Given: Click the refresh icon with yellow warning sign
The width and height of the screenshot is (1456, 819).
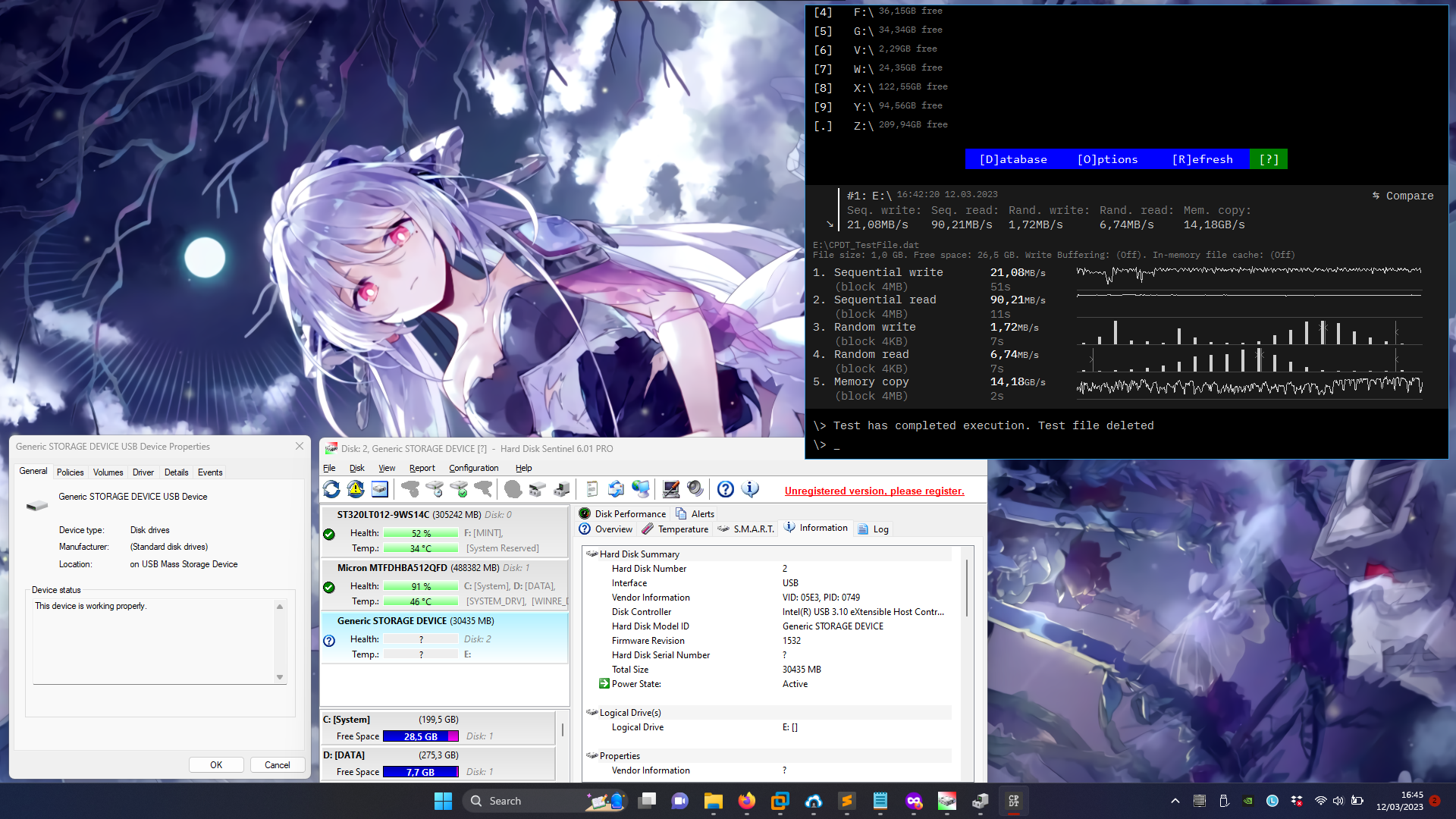Looking at the screenshot, I should click(x=356, y=489).
